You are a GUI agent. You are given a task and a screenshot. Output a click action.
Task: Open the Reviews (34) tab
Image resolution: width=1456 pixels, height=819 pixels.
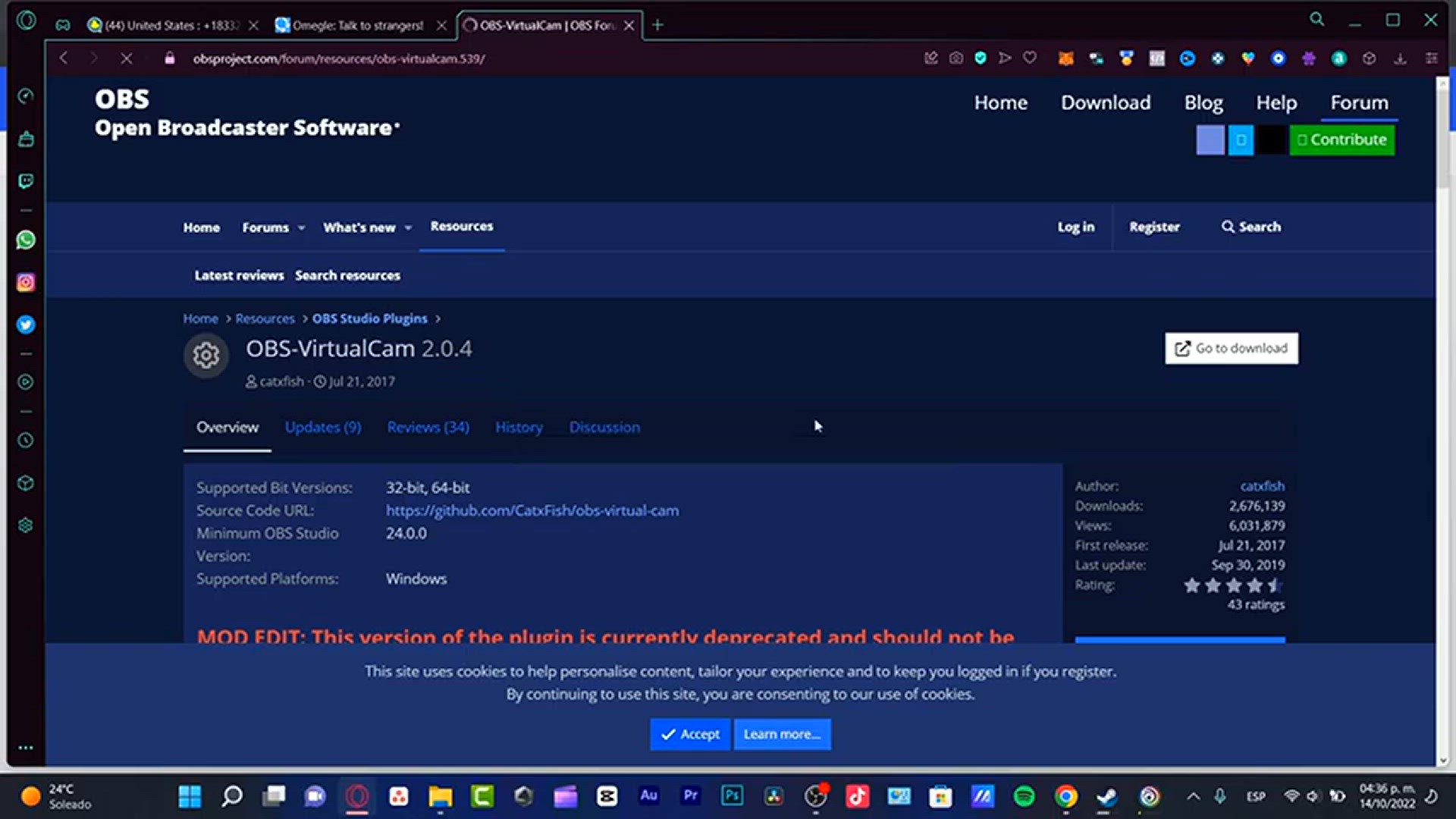click(428, 428)
